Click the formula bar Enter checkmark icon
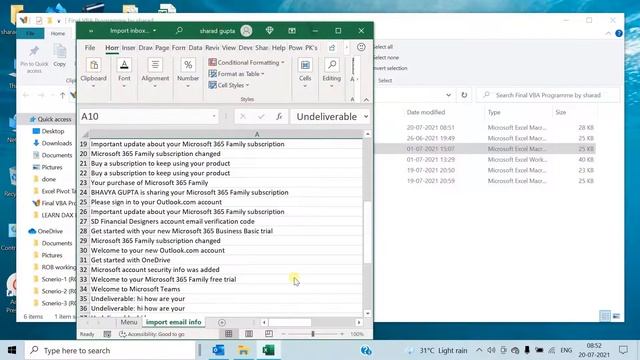Image resolution: width=640 pixels, height=360 pixels. tap(261, 117)
